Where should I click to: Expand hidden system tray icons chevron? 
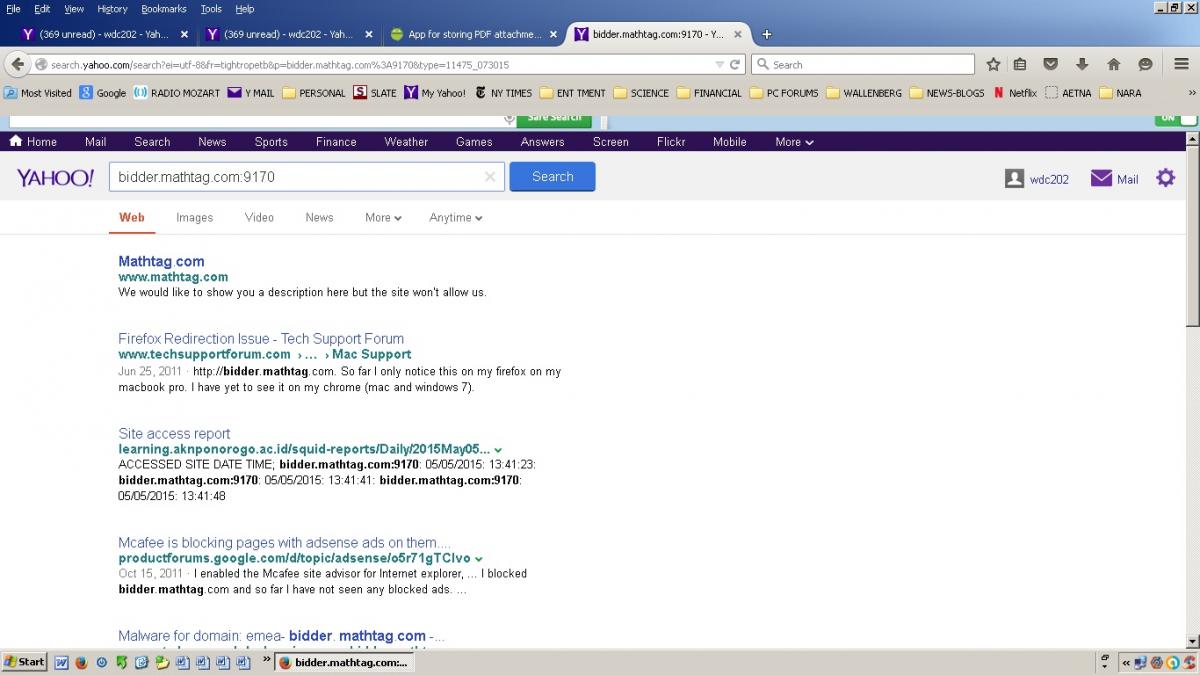click(1126, 662)
